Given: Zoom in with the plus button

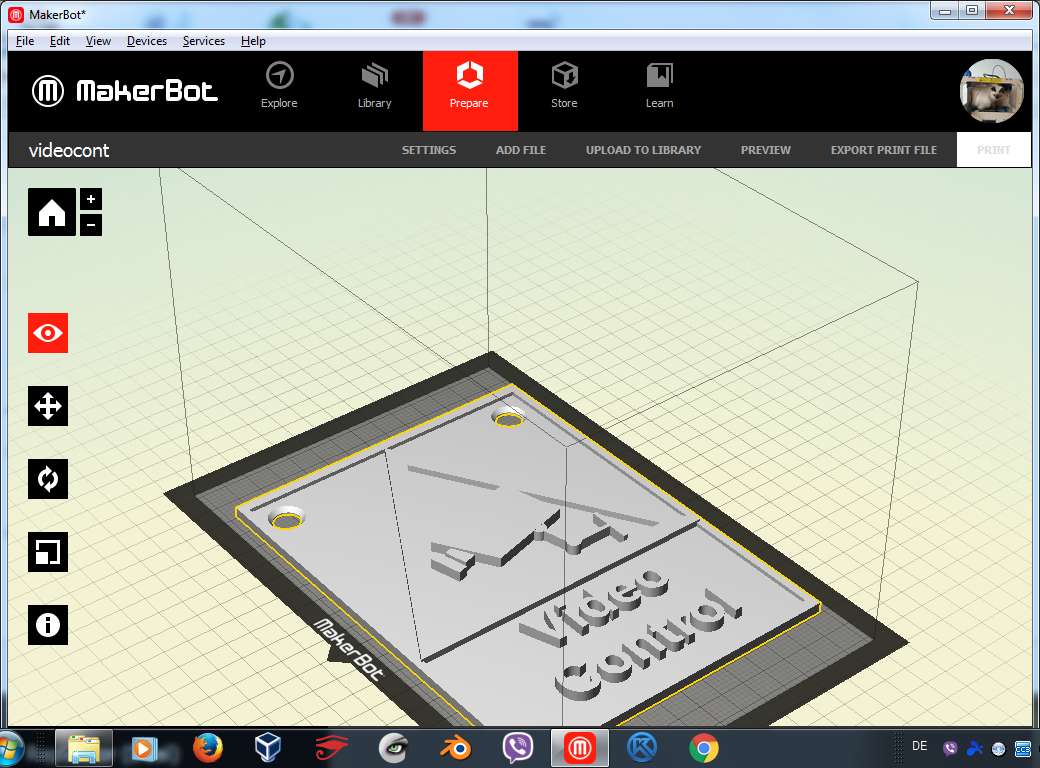Looking at the screenshot, I should [x=91, y=199].
